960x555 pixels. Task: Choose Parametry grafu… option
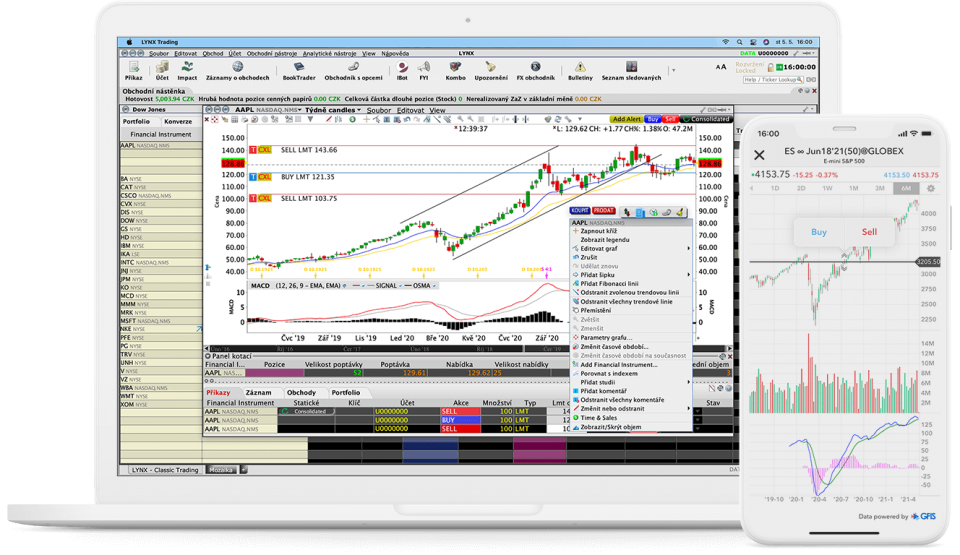pos(631,338)
